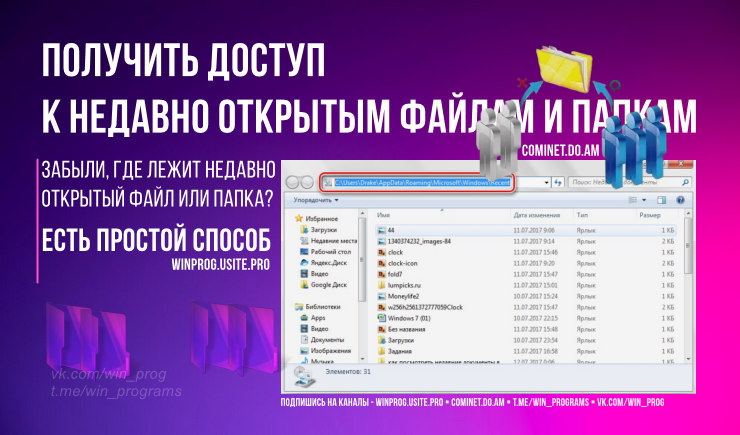The width and height of the screenshot is (740, 435).
Task: Open the clock-icon shortcut file
Action: (404, 263)
